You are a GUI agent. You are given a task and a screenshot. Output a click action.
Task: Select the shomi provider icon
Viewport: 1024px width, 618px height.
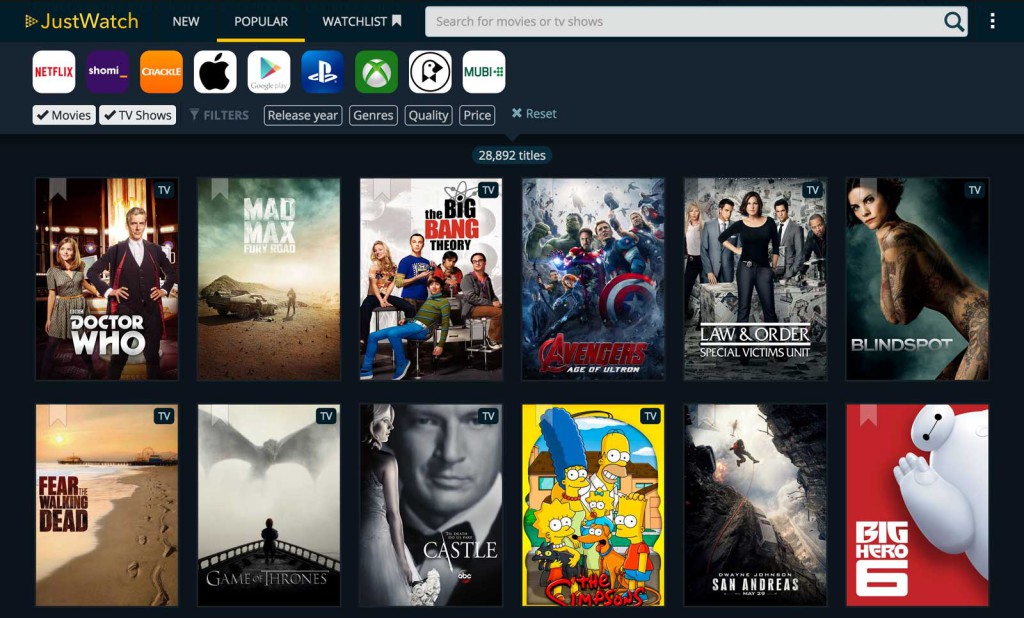[107, 72]
